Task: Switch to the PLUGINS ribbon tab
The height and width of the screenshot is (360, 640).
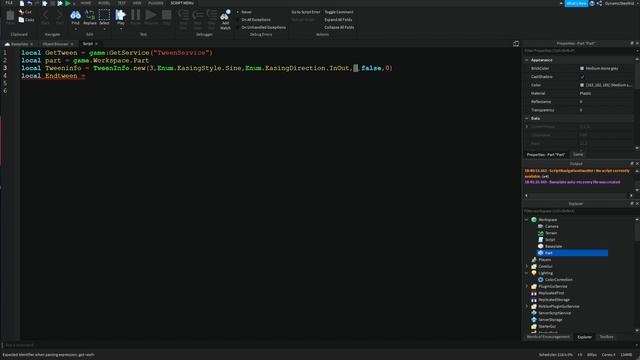Action: 156,3
